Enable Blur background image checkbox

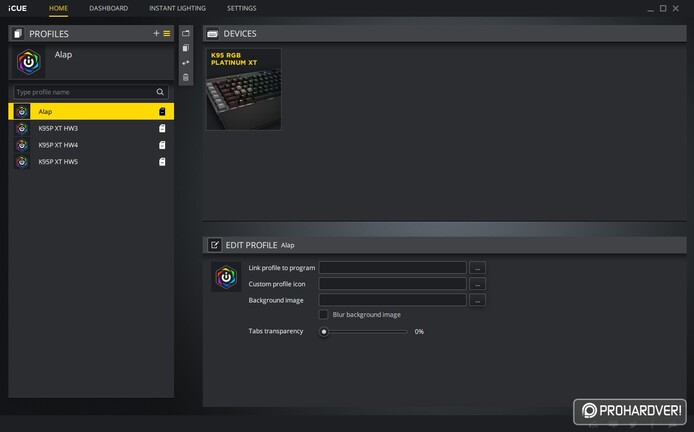point(324,314)
